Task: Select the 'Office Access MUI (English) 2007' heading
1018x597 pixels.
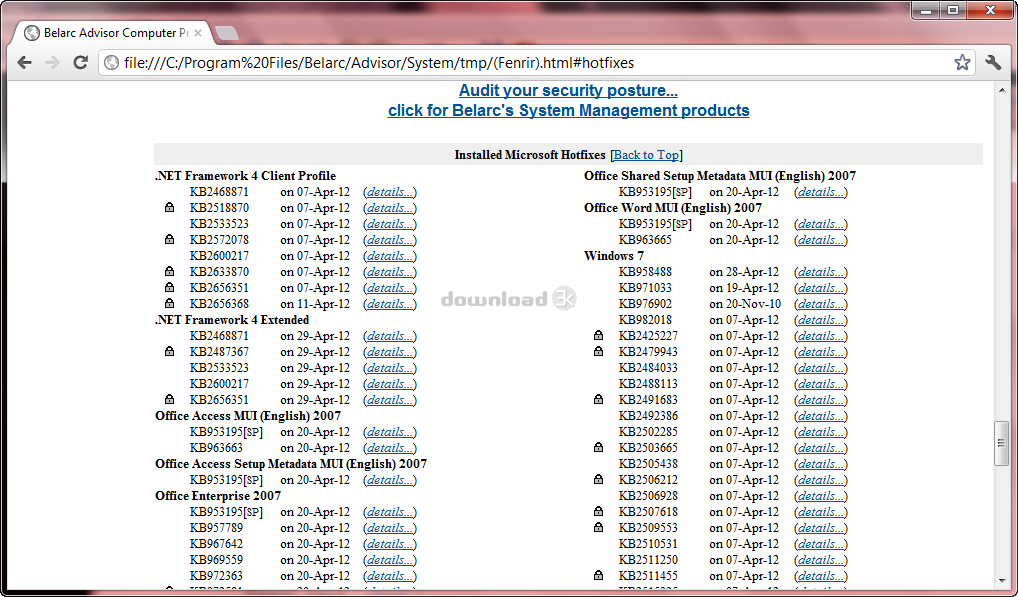Action: coord(248,416)
